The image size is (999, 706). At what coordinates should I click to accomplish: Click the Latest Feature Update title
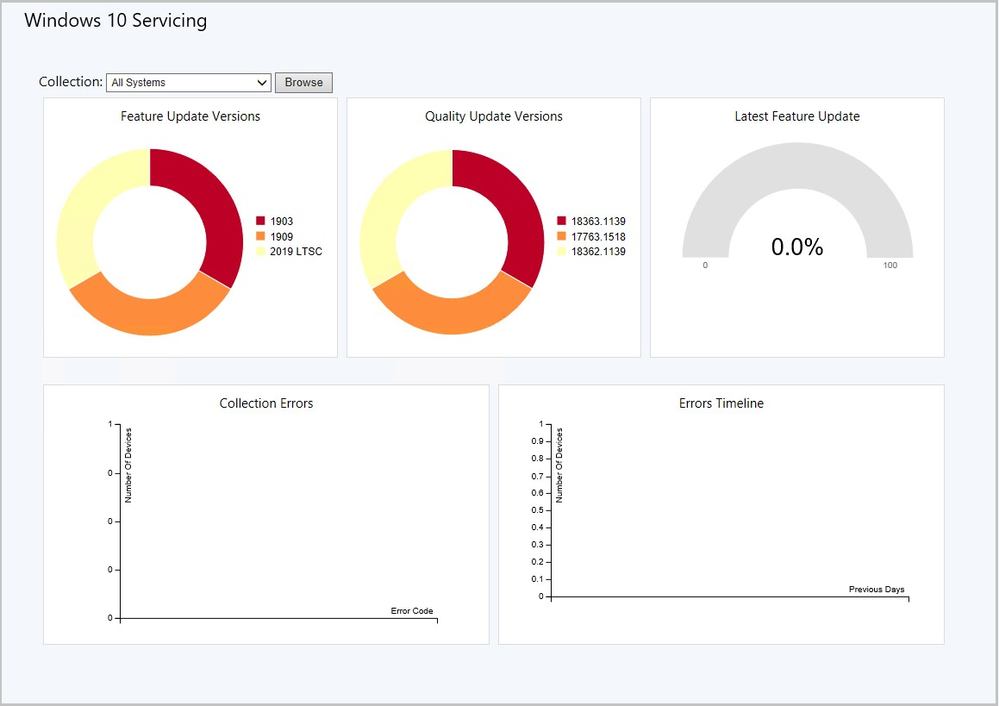coord(797,116)
